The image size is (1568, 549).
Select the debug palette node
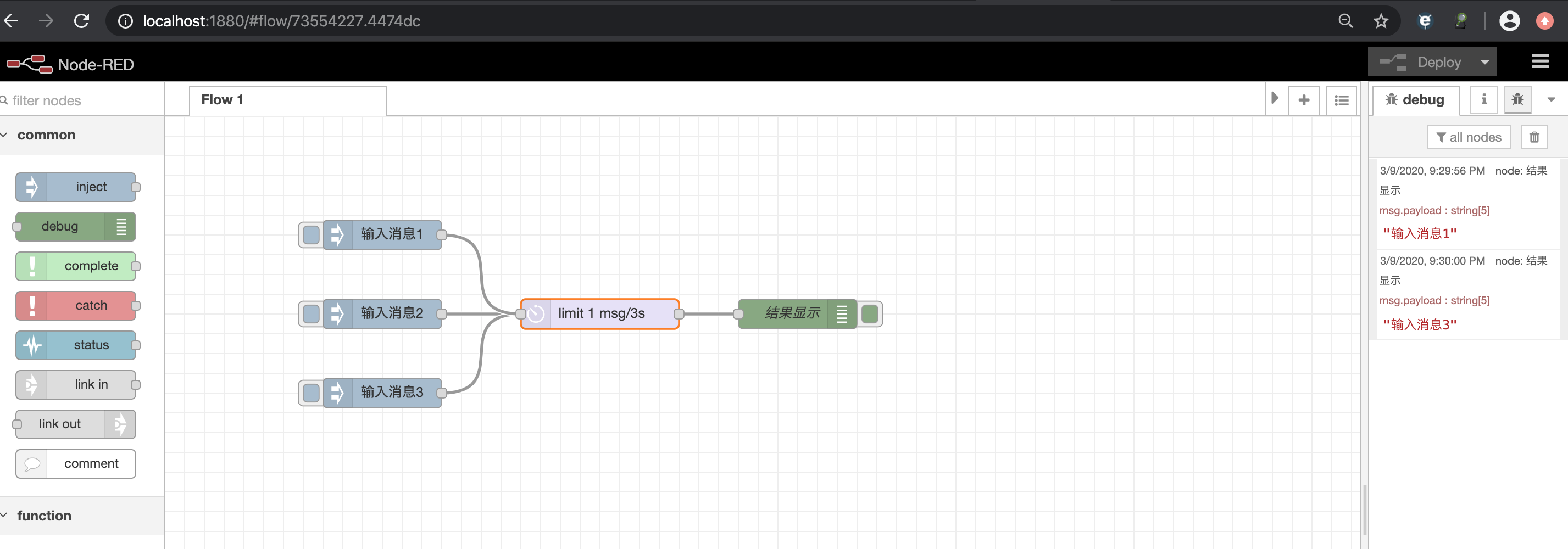75,226
